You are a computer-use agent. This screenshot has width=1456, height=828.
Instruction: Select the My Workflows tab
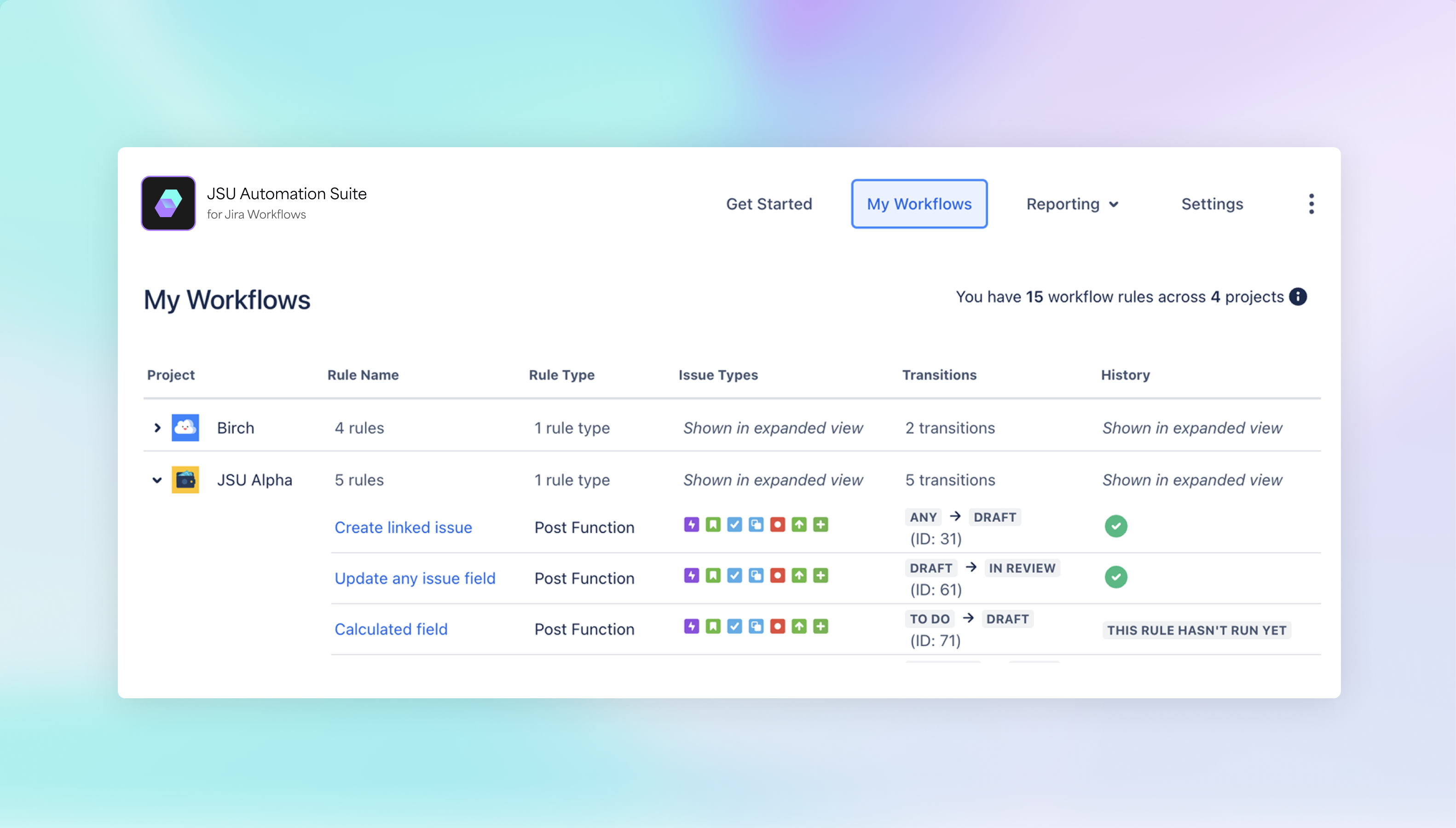point(919,204)
